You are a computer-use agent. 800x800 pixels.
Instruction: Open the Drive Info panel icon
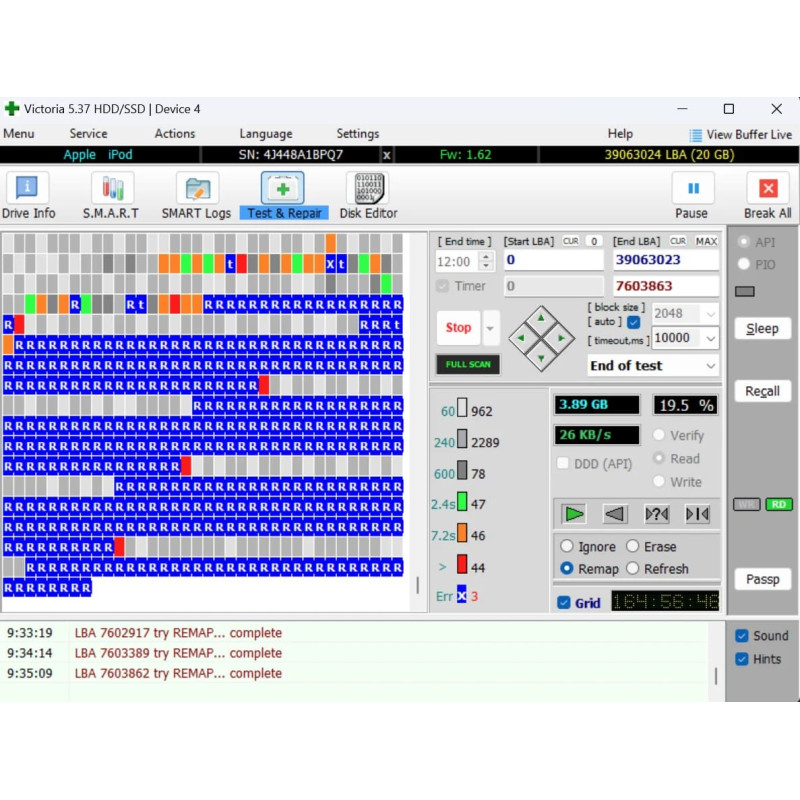click(x=27, y=188)
